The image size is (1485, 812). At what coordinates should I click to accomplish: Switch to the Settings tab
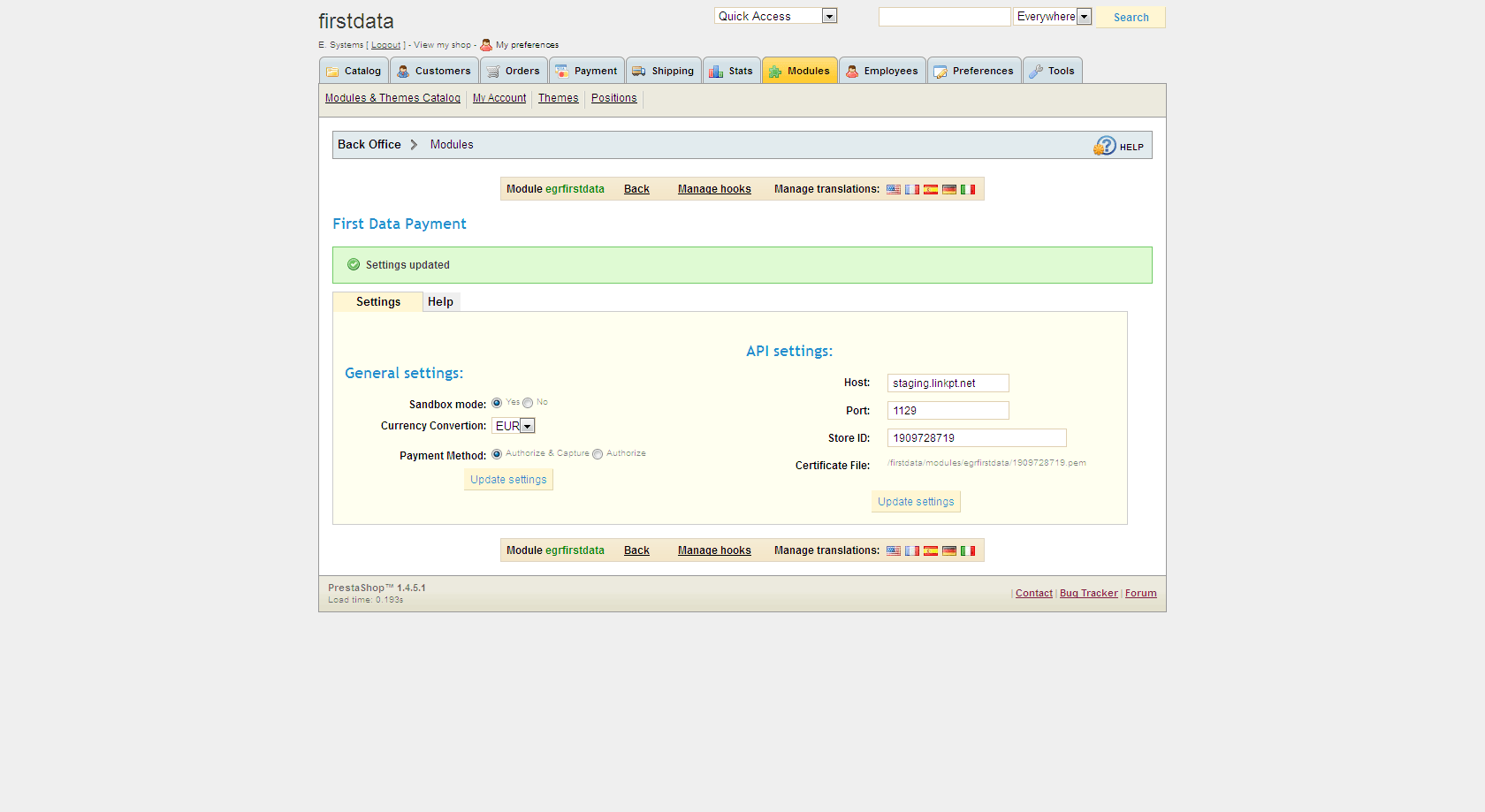(x=378, y=302)
